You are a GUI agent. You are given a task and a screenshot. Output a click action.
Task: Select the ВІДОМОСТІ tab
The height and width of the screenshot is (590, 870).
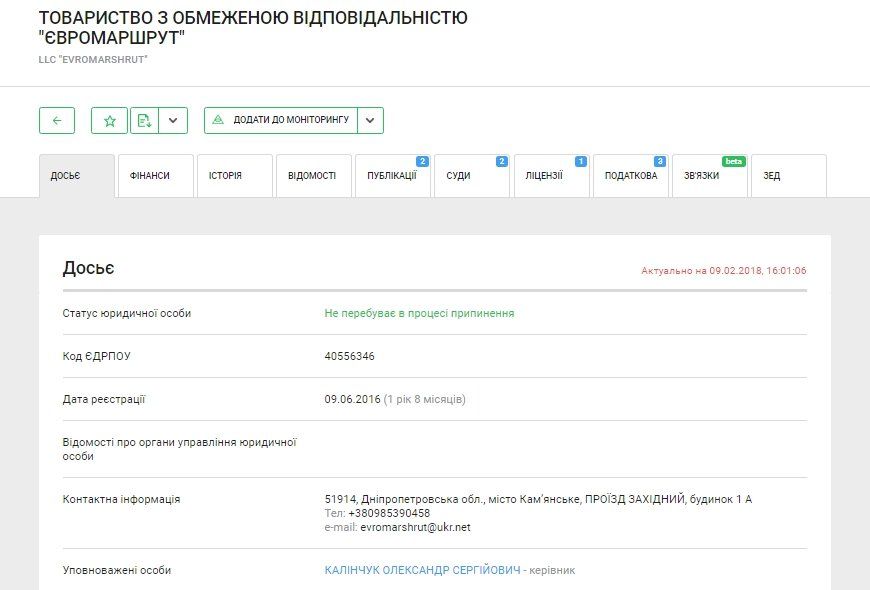[x=313, y=175]
